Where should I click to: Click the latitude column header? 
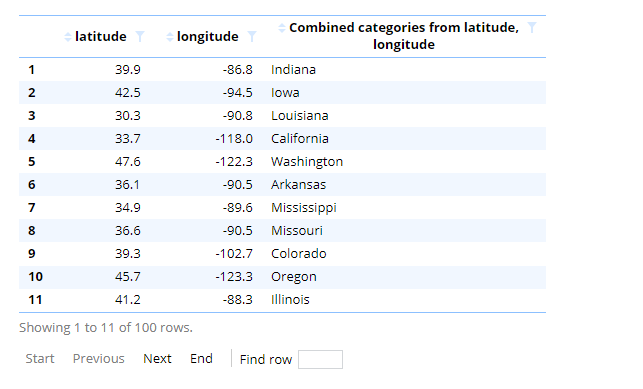click(x=100, y=37)
